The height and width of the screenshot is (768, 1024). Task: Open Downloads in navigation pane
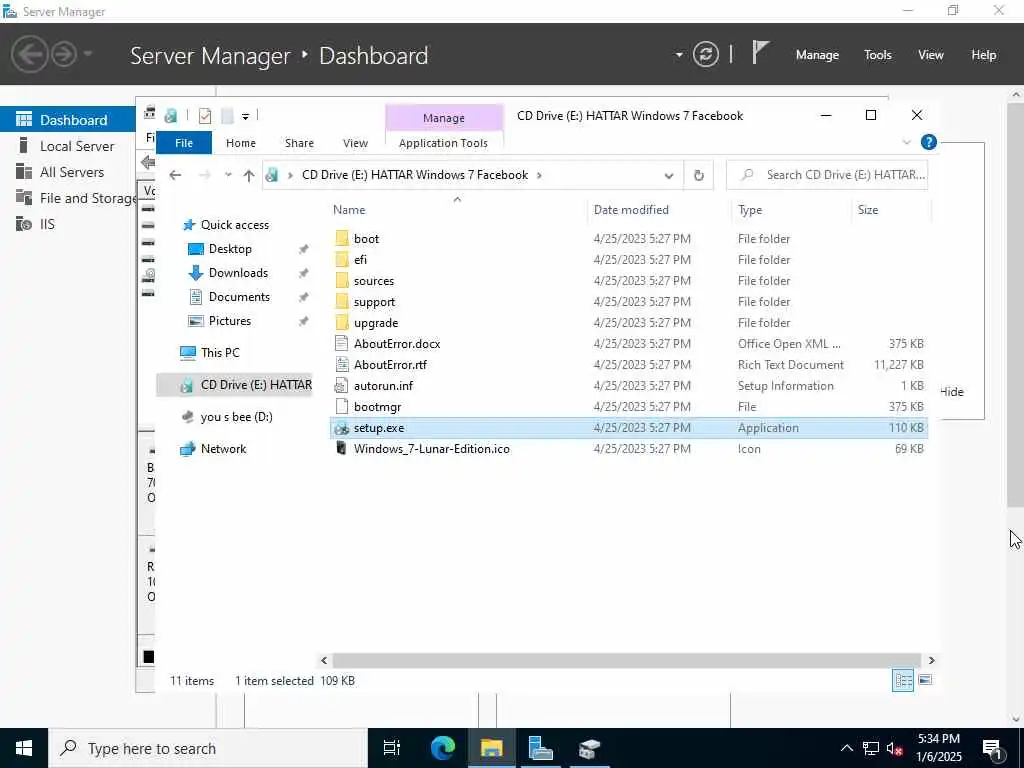pos(238,273)
